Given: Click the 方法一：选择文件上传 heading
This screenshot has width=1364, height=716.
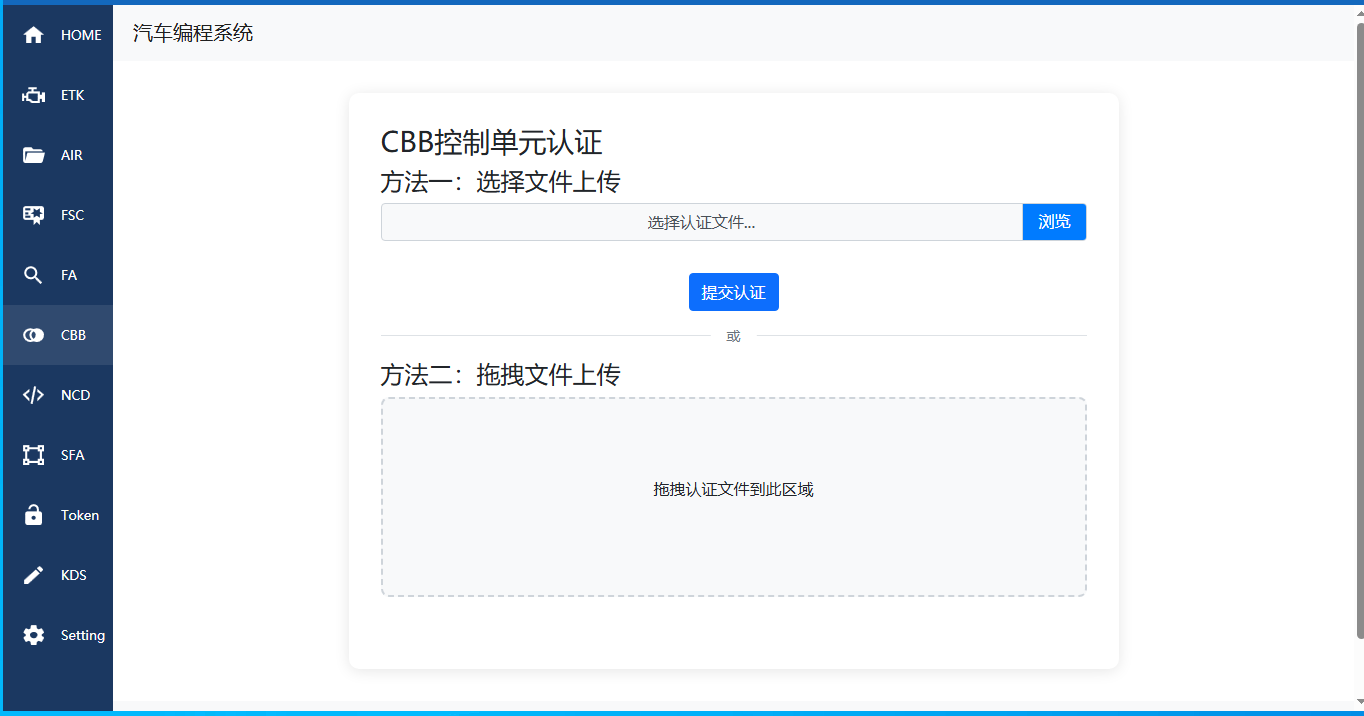Looking at the screenshot, I should (x=501, y=182).
